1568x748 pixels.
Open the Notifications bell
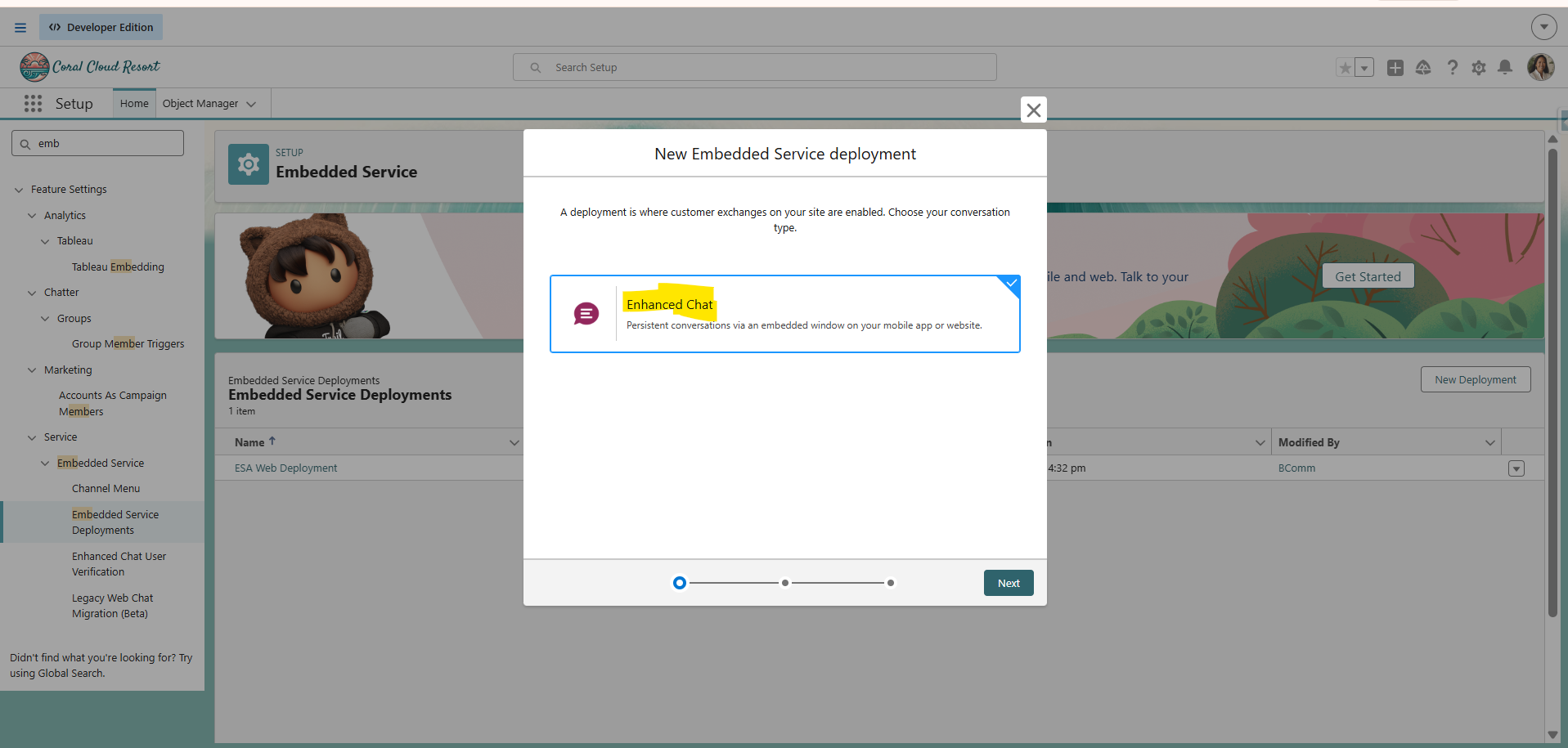1505,68
